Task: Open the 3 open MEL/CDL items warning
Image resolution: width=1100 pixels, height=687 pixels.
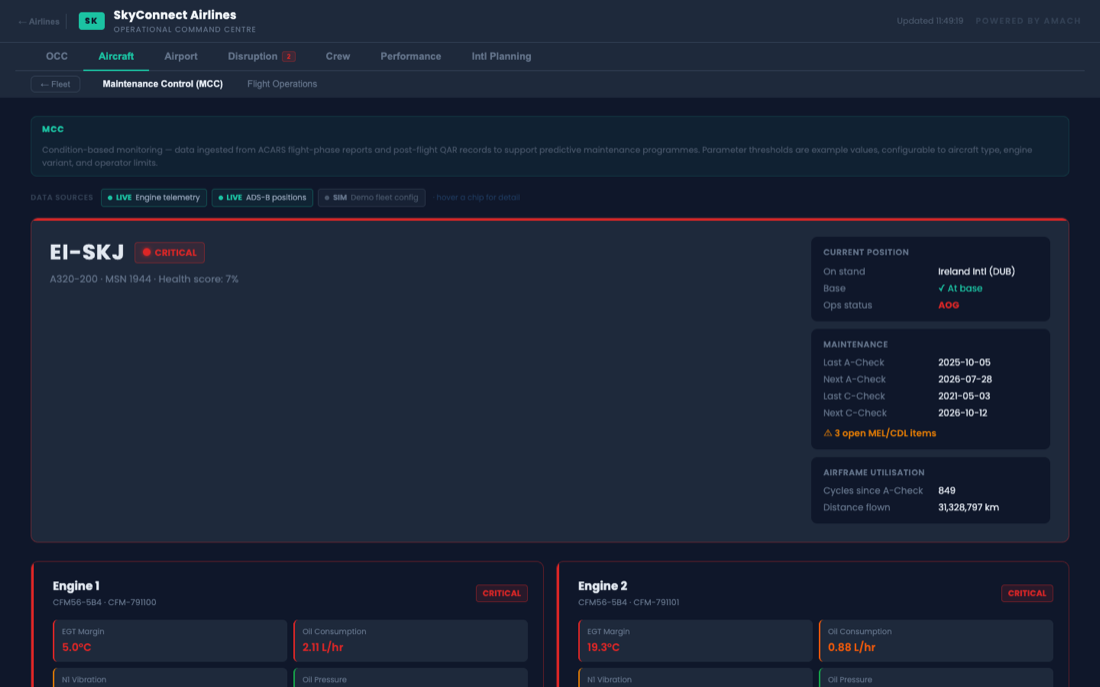Action: pos(880,433)
